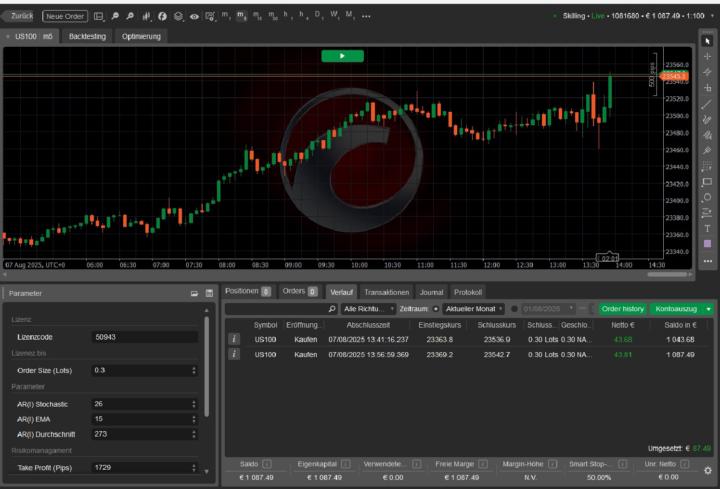Image resolution: width=720 pixels, height=489 pixels.
Task: Open the layers objects icon in toolbar
Action: coord(178,16)
